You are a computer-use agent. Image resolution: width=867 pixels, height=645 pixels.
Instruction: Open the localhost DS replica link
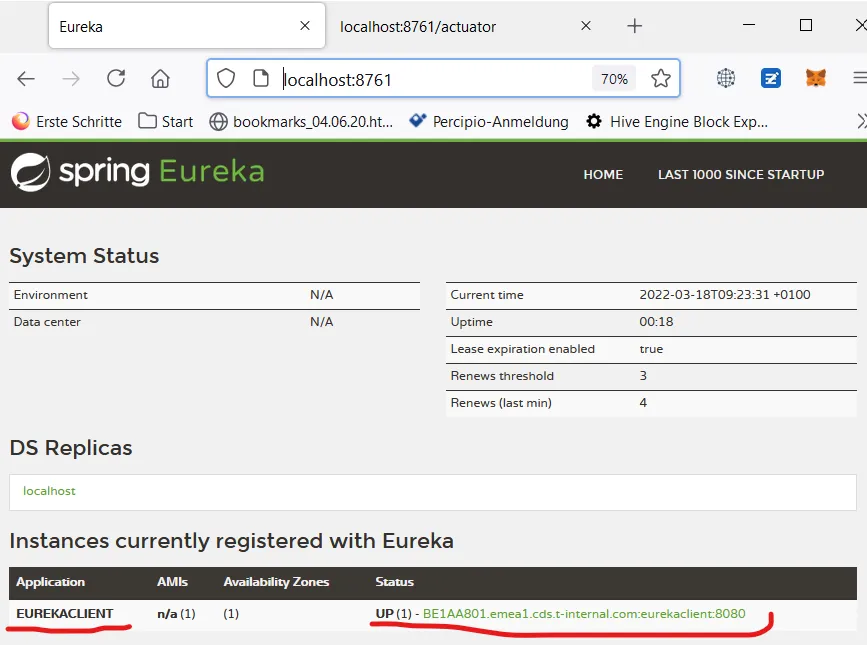[49, 491]
